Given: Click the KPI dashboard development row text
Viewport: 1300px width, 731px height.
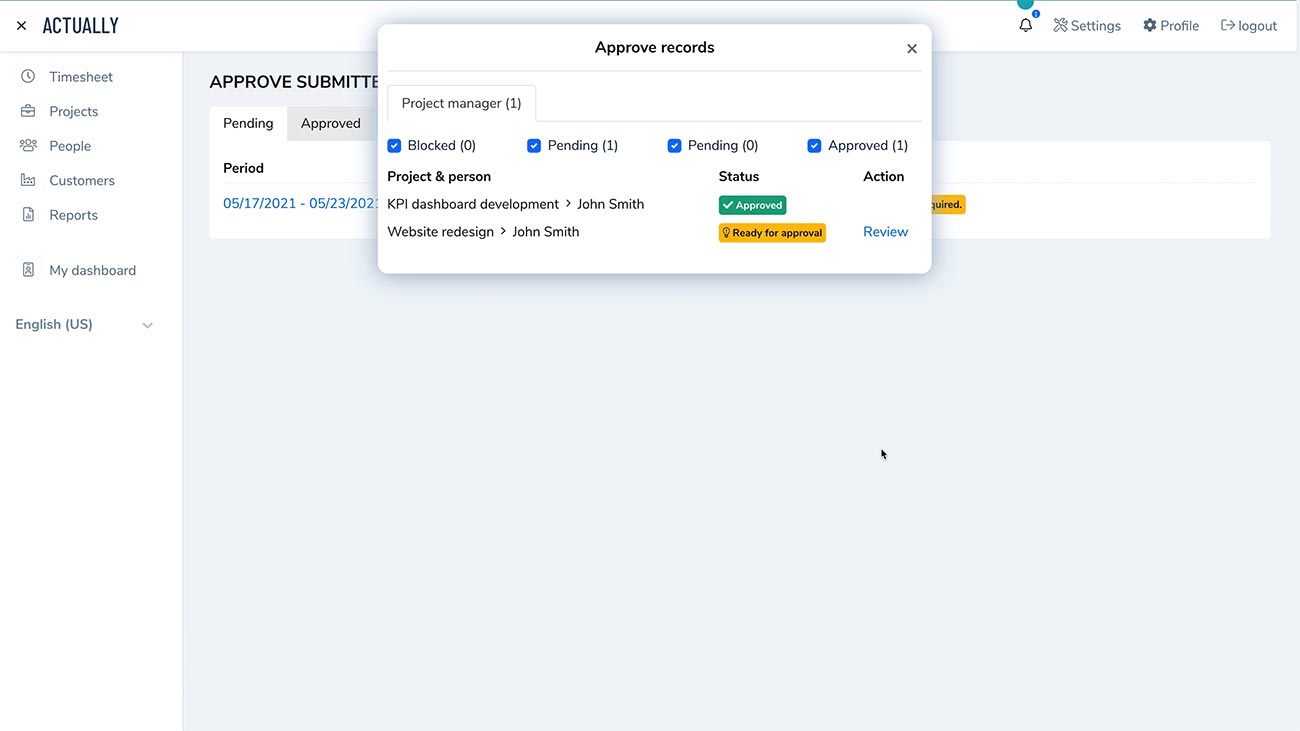Looking at the screenshot, I should 473,204.
